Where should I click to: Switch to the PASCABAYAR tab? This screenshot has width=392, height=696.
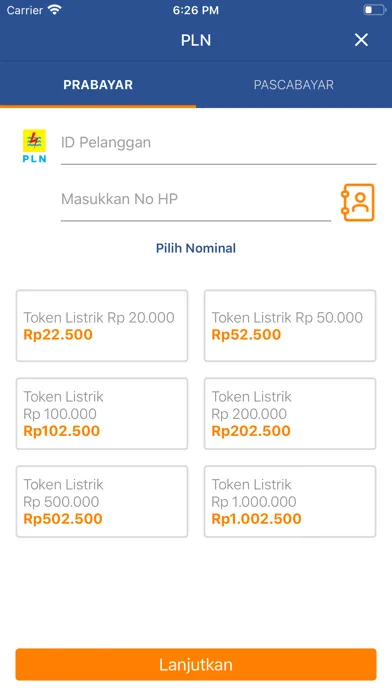pyautogui.click(x=294, y=84)
